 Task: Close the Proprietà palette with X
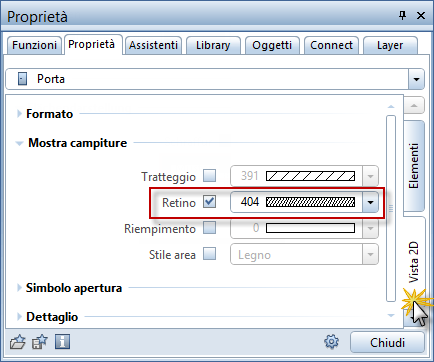coord(421,15)
